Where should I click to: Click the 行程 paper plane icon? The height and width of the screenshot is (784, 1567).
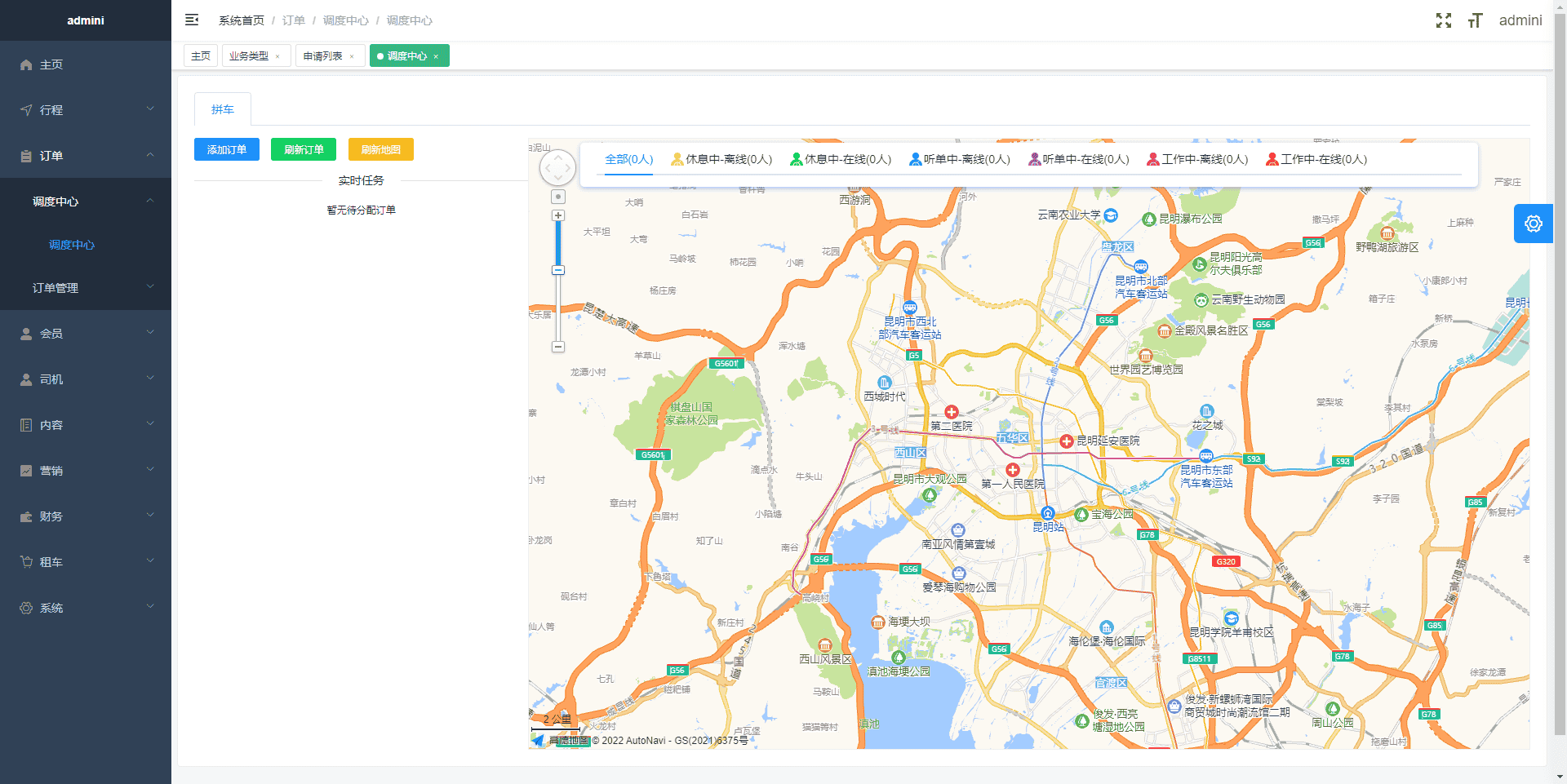pyautogui.click(x=26, y=110)
